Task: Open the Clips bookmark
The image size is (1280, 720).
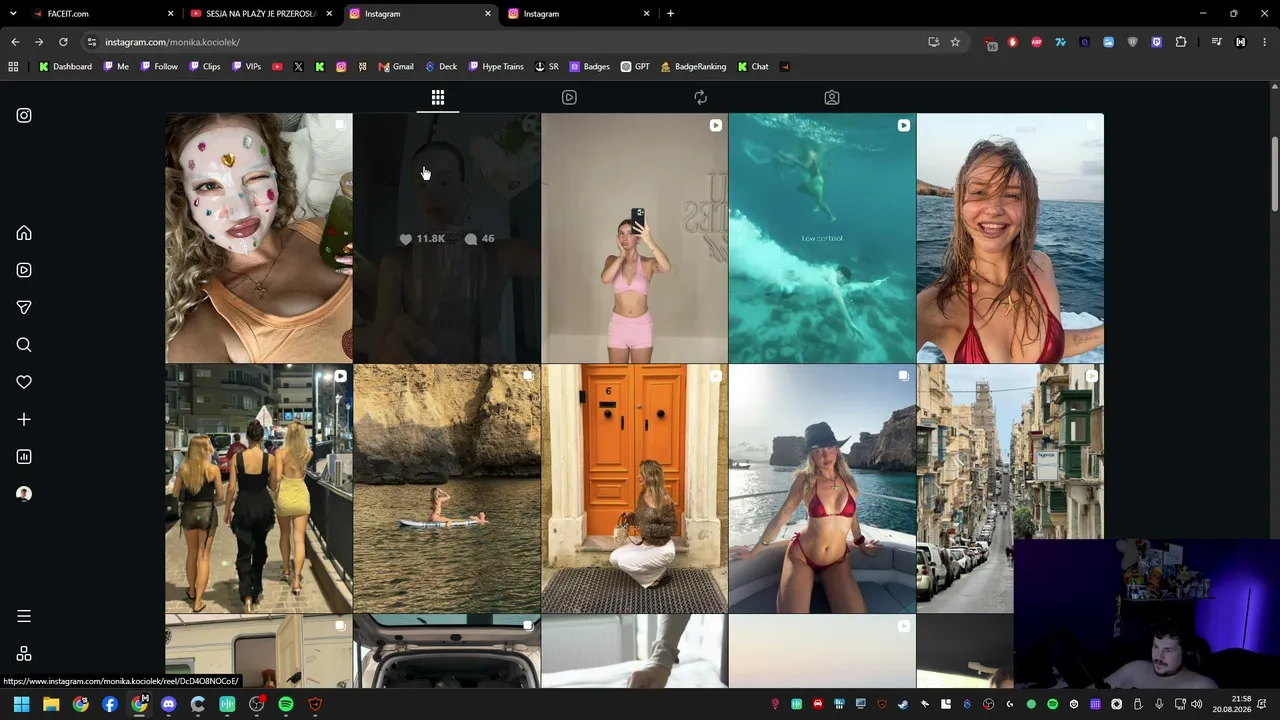Action: click(205, 67)
